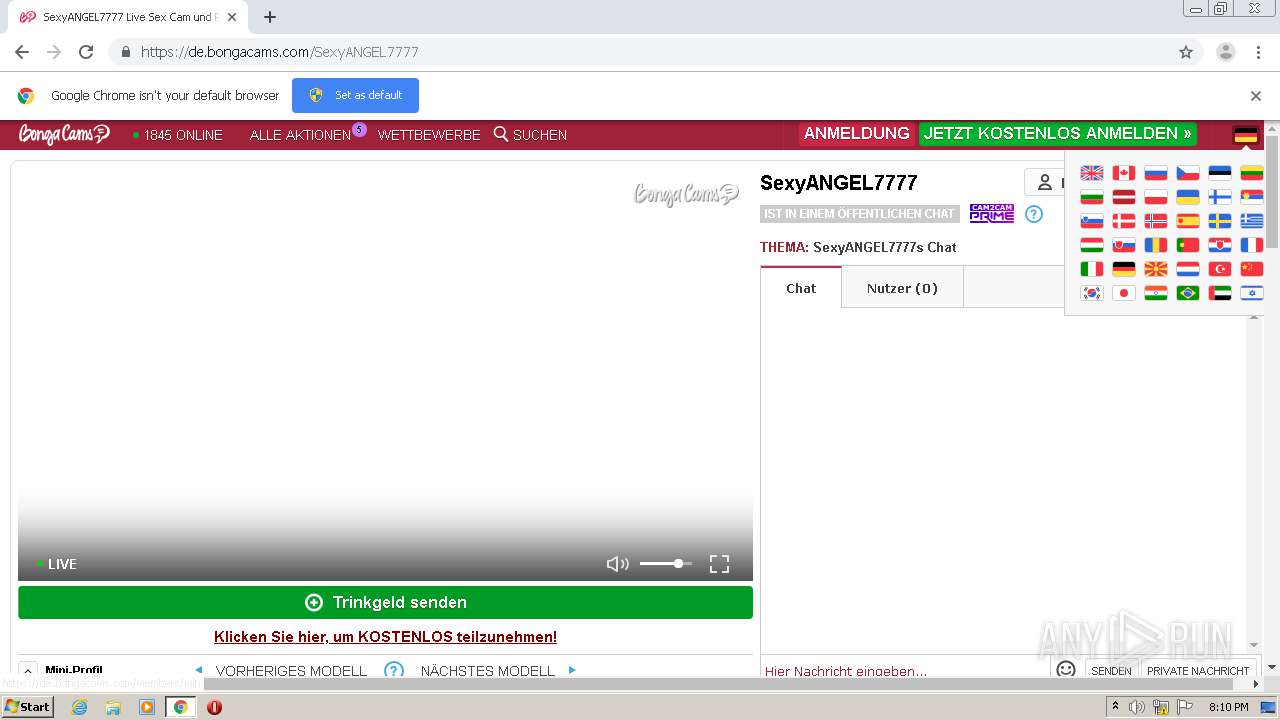Image resolution: width=1280 pixels, height=720 pixels.
Task: Open the ALLE AKTIONEN menu
Action: (300, 135)
